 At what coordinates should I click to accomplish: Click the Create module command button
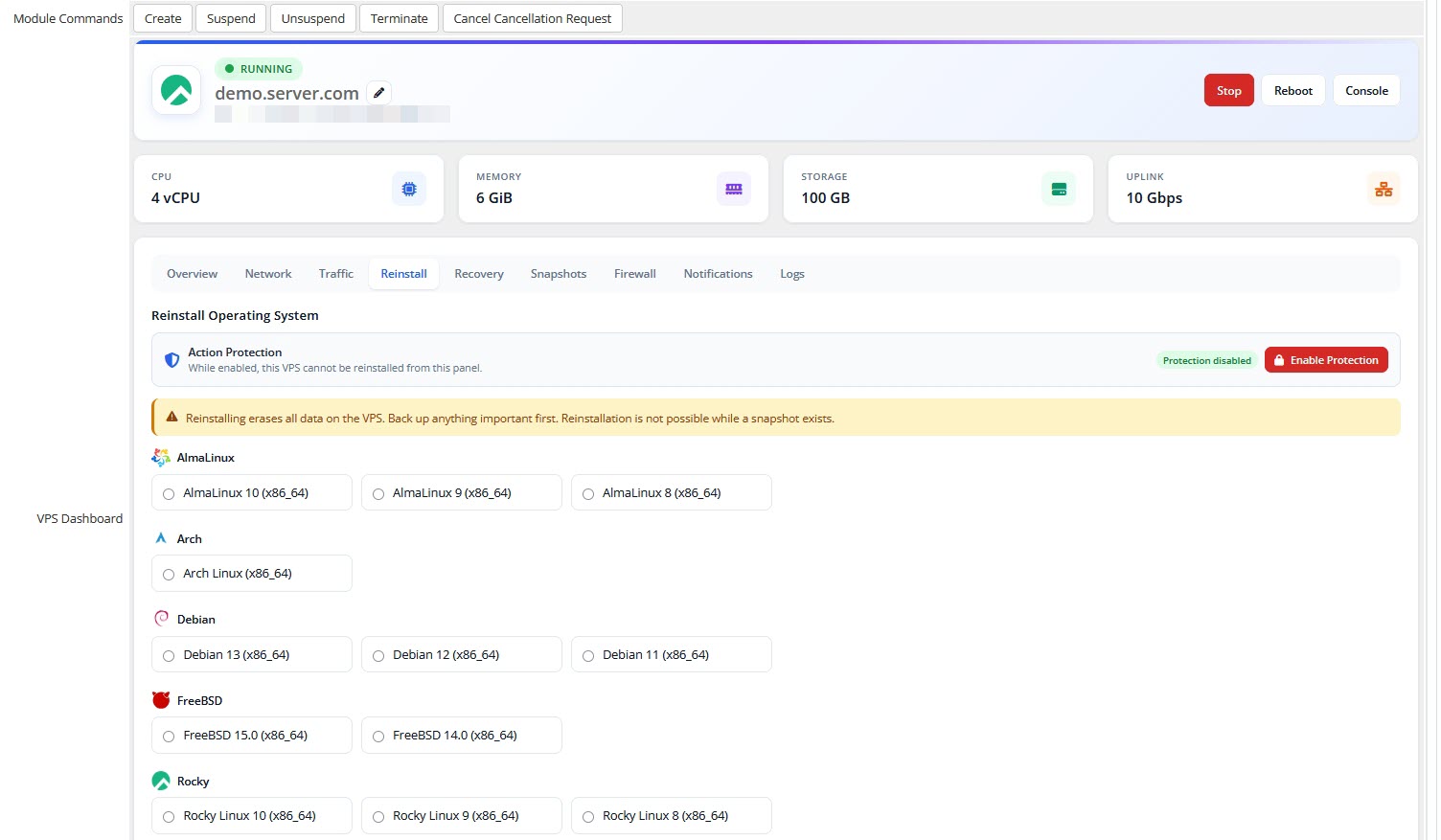[x=163, y=18]
